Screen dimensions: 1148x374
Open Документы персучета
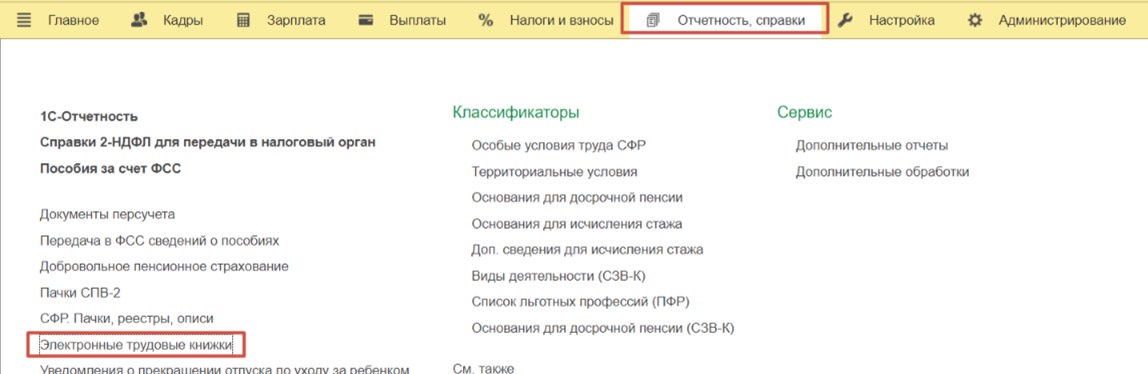(x=108, y=214)
